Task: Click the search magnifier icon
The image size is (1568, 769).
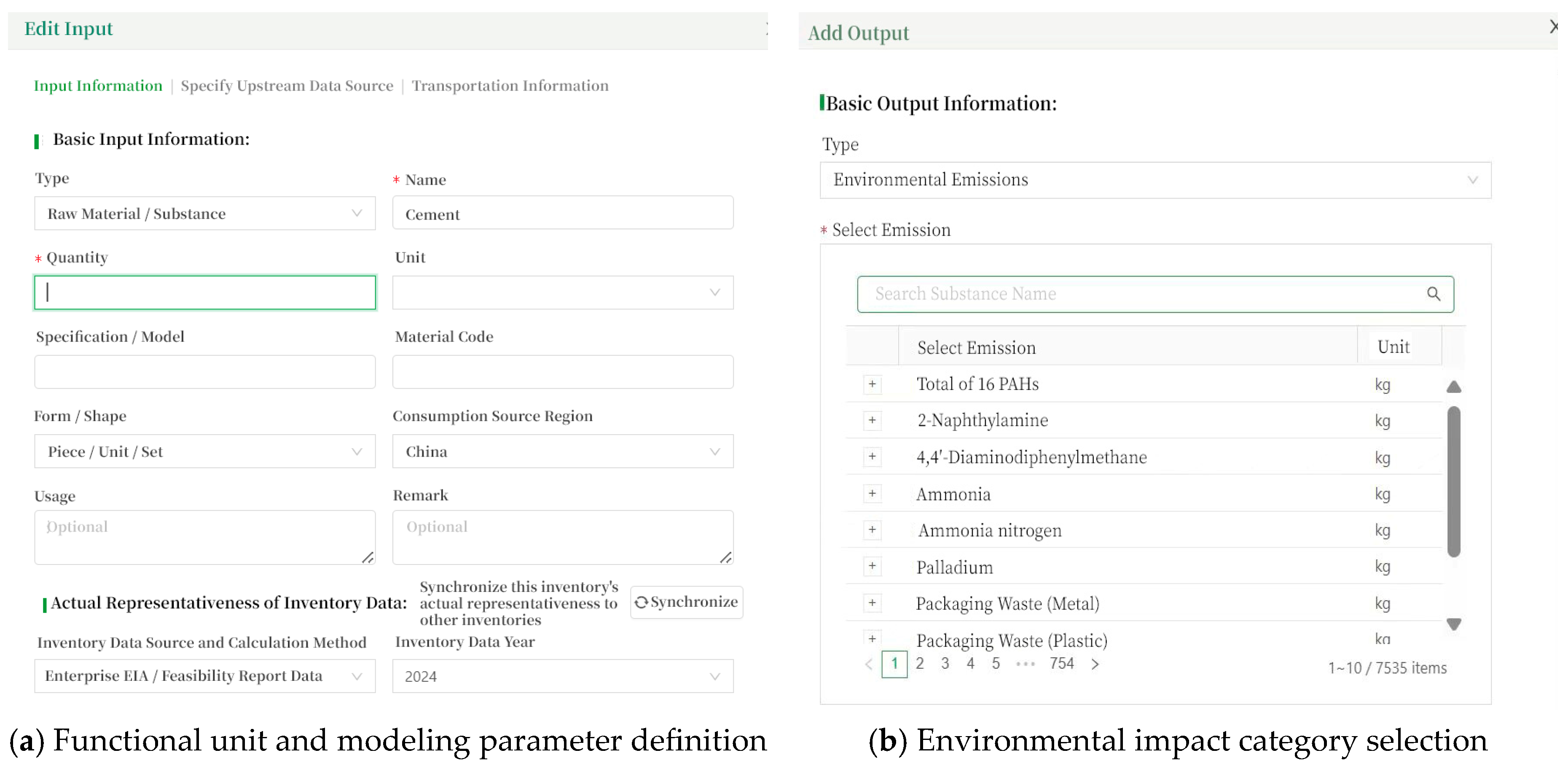Action: click(x=1433, y=294)
